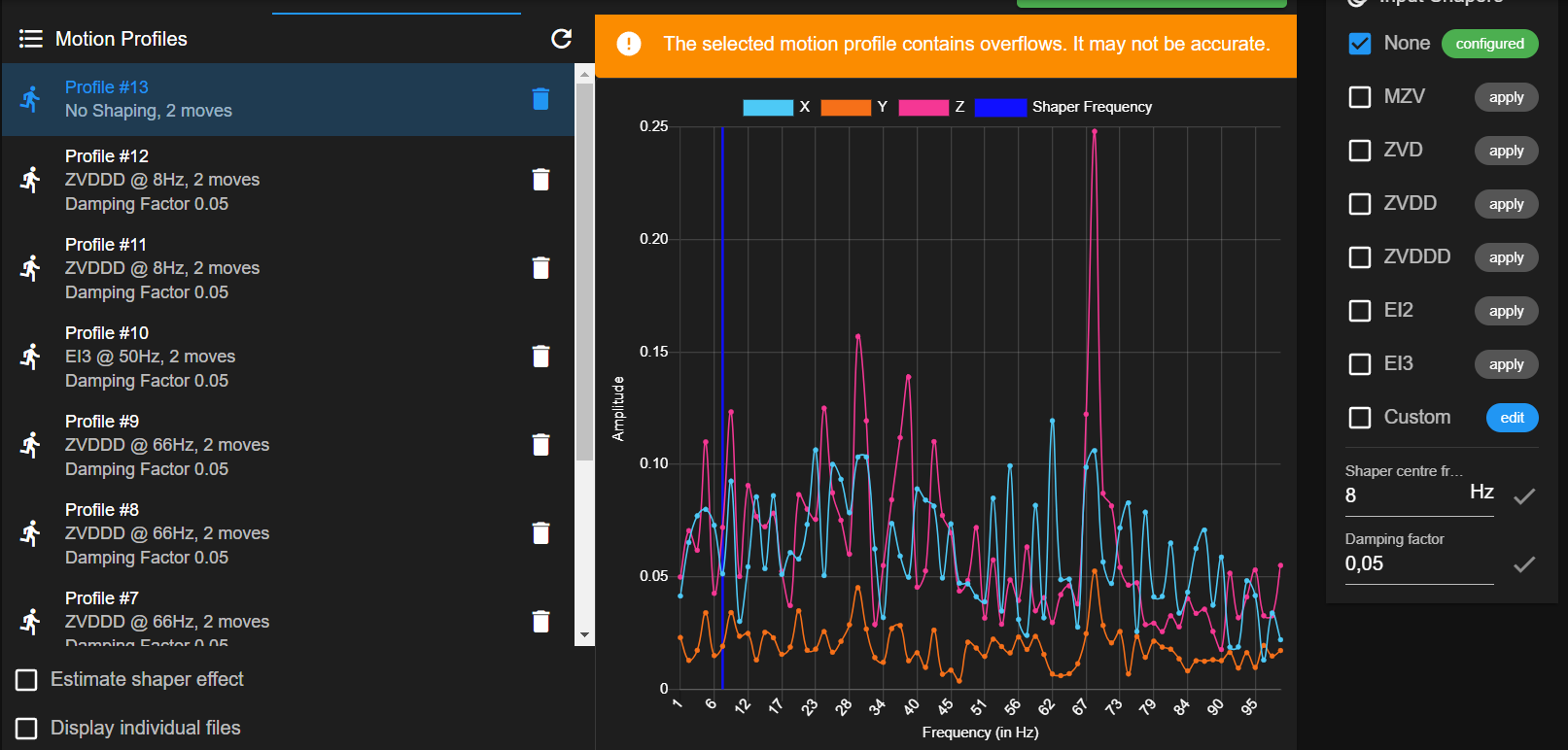
Task: Apply the EI2 shaper
Action: [x=1506, y=311]
